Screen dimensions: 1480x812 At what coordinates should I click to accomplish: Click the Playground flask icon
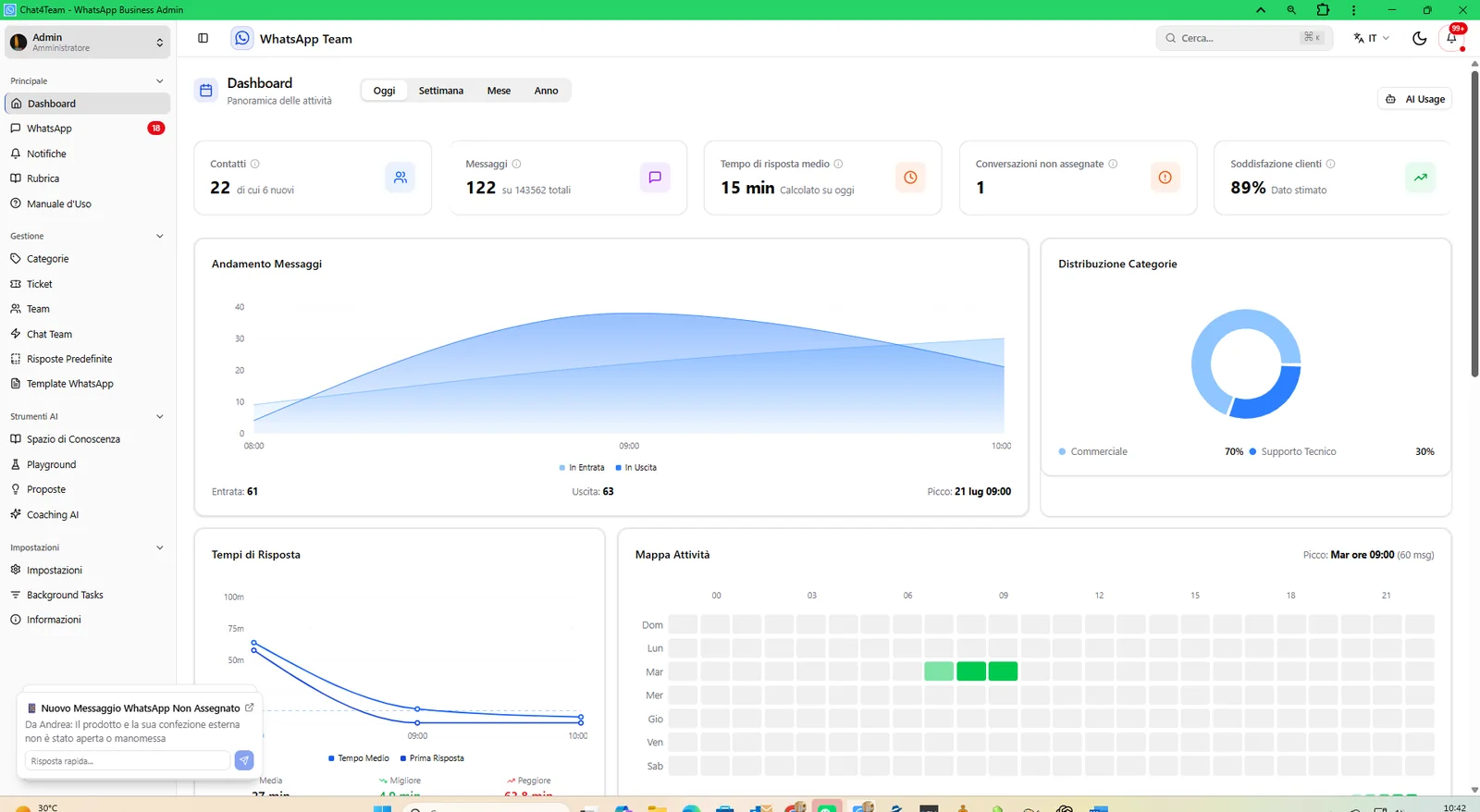[16, 464]
